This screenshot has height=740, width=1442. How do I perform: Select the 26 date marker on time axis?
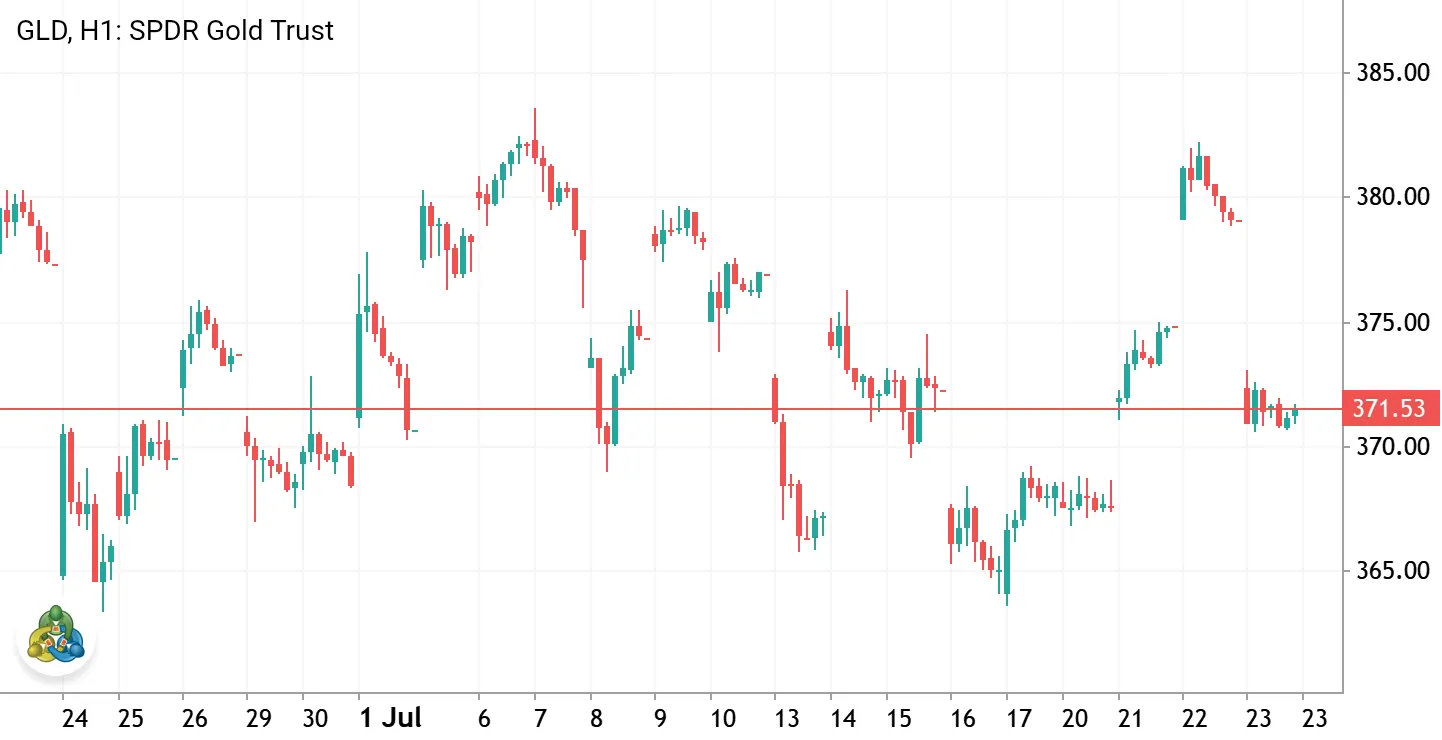point(195,718)
